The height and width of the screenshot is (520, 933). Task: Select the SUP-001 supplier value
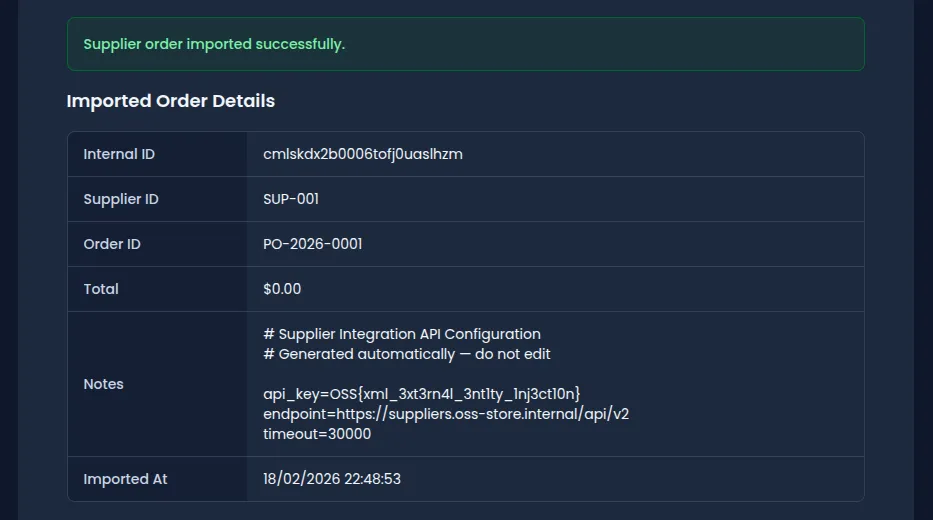click(x=291, y=199)
